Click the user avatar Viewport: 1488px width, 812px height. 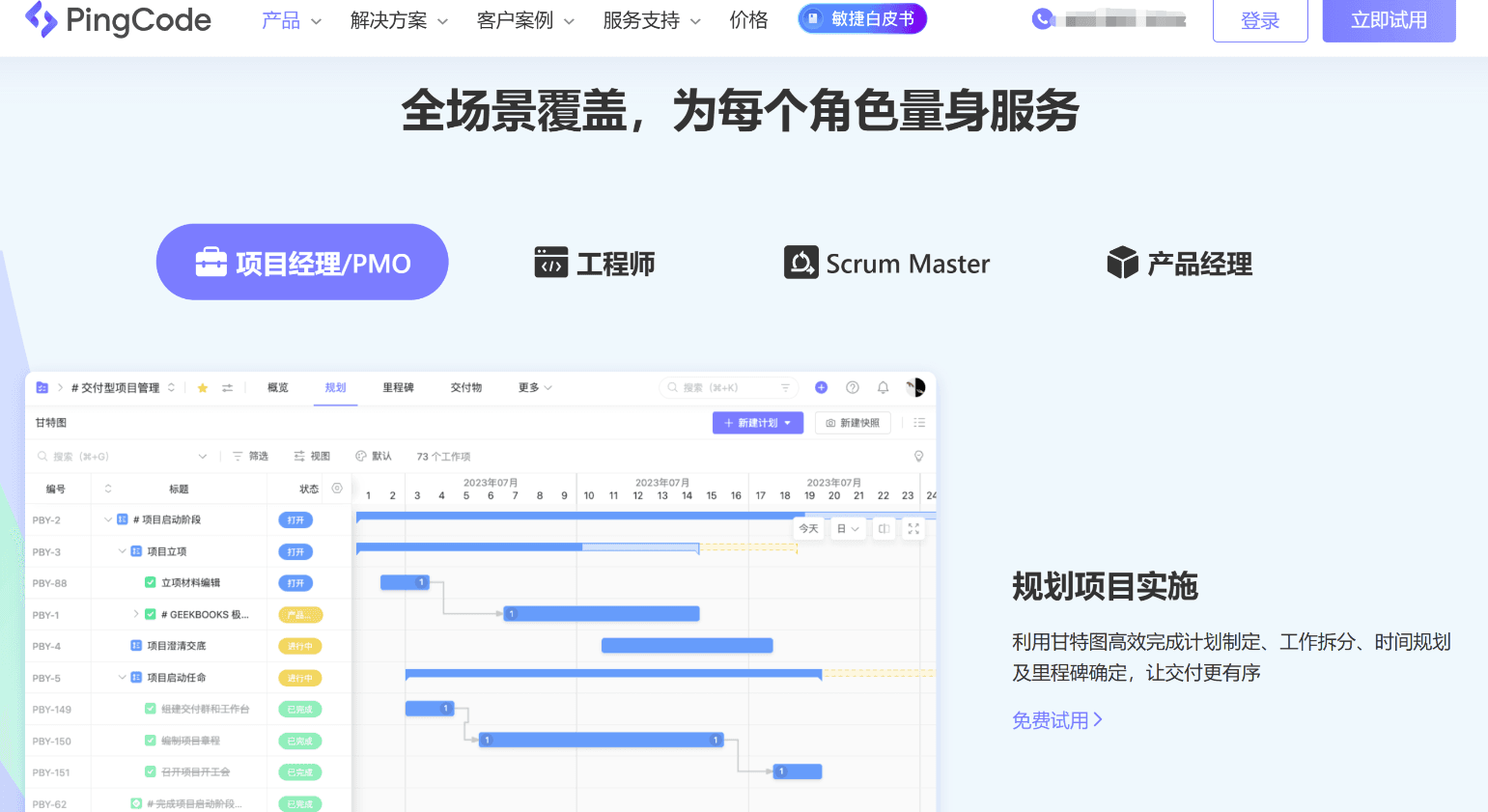pyautogui.click(x=915, y=387)
